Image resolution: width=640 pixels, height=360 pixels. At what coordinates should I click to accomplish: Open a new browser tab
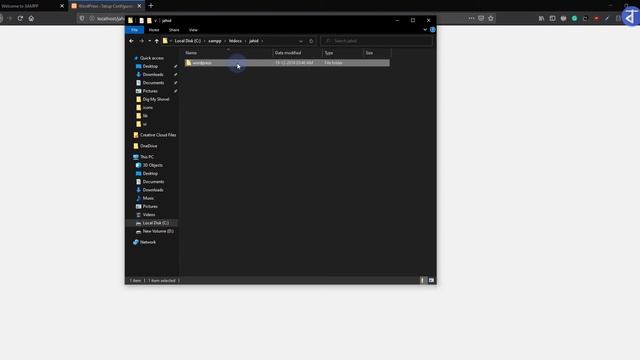151,6
